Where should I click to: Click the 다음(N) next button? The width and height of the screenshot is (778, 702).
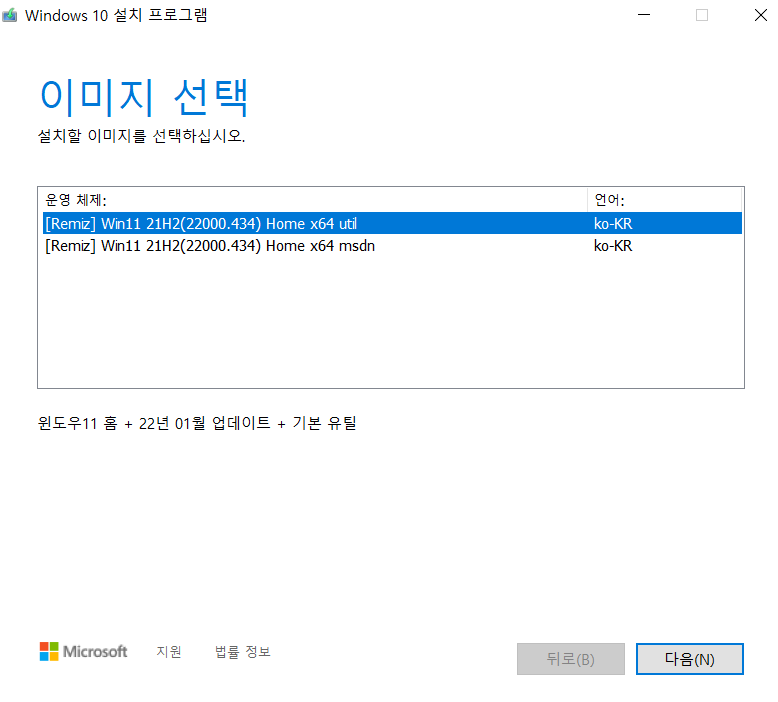[x=690, y=659]
